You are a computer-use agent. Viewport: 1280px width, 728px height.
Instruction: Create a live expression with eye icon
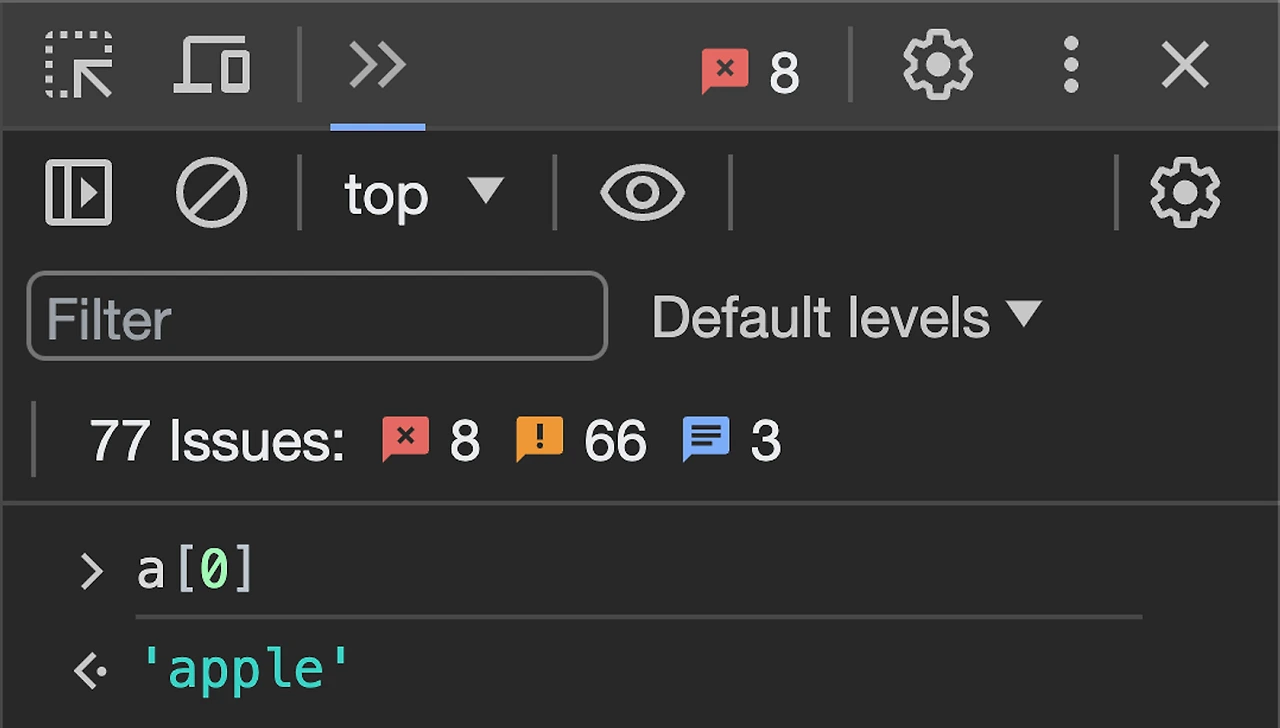click(x=642, y=192)
